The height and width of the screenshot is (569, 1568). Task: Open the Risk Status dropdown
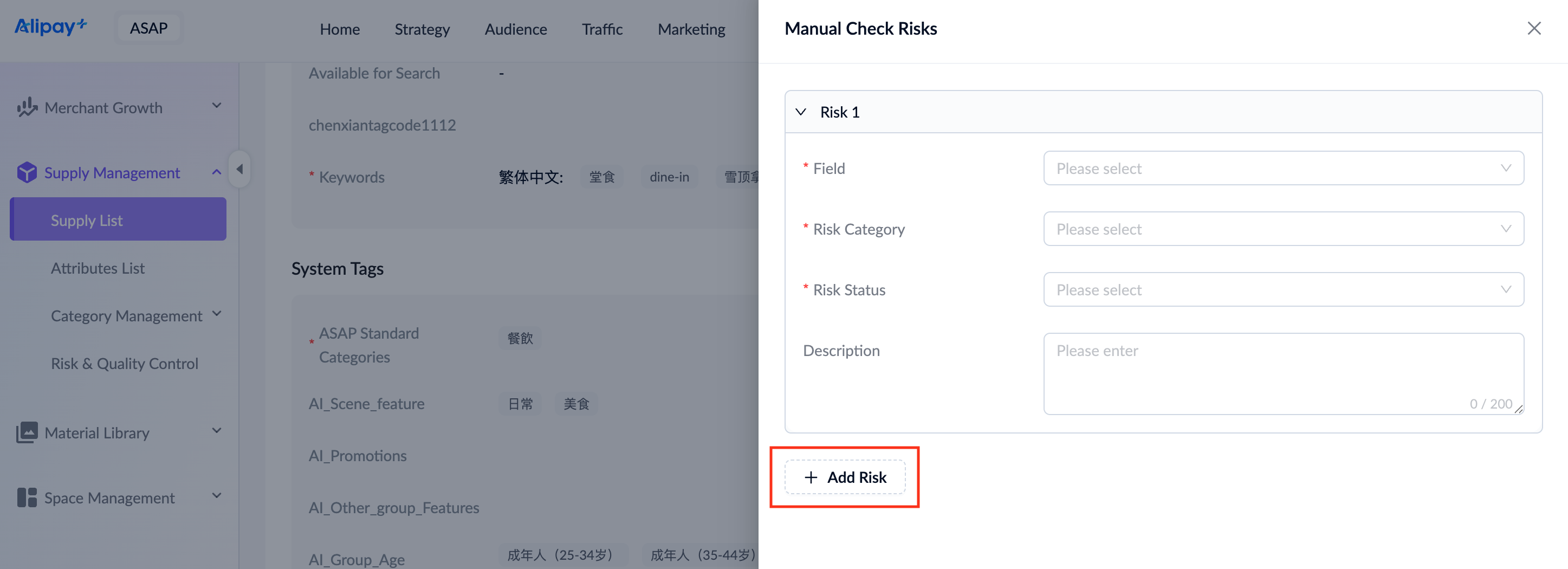pyautogui.click(x=1283, y=290)
